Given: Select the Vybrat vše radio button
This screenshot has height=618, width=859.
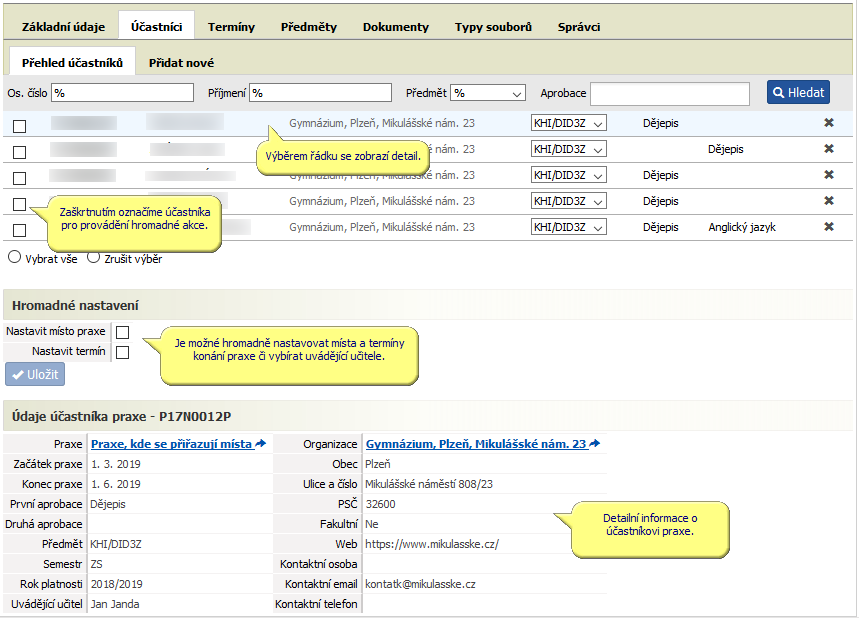Looking at the screenshot, I should pos(15,257).
